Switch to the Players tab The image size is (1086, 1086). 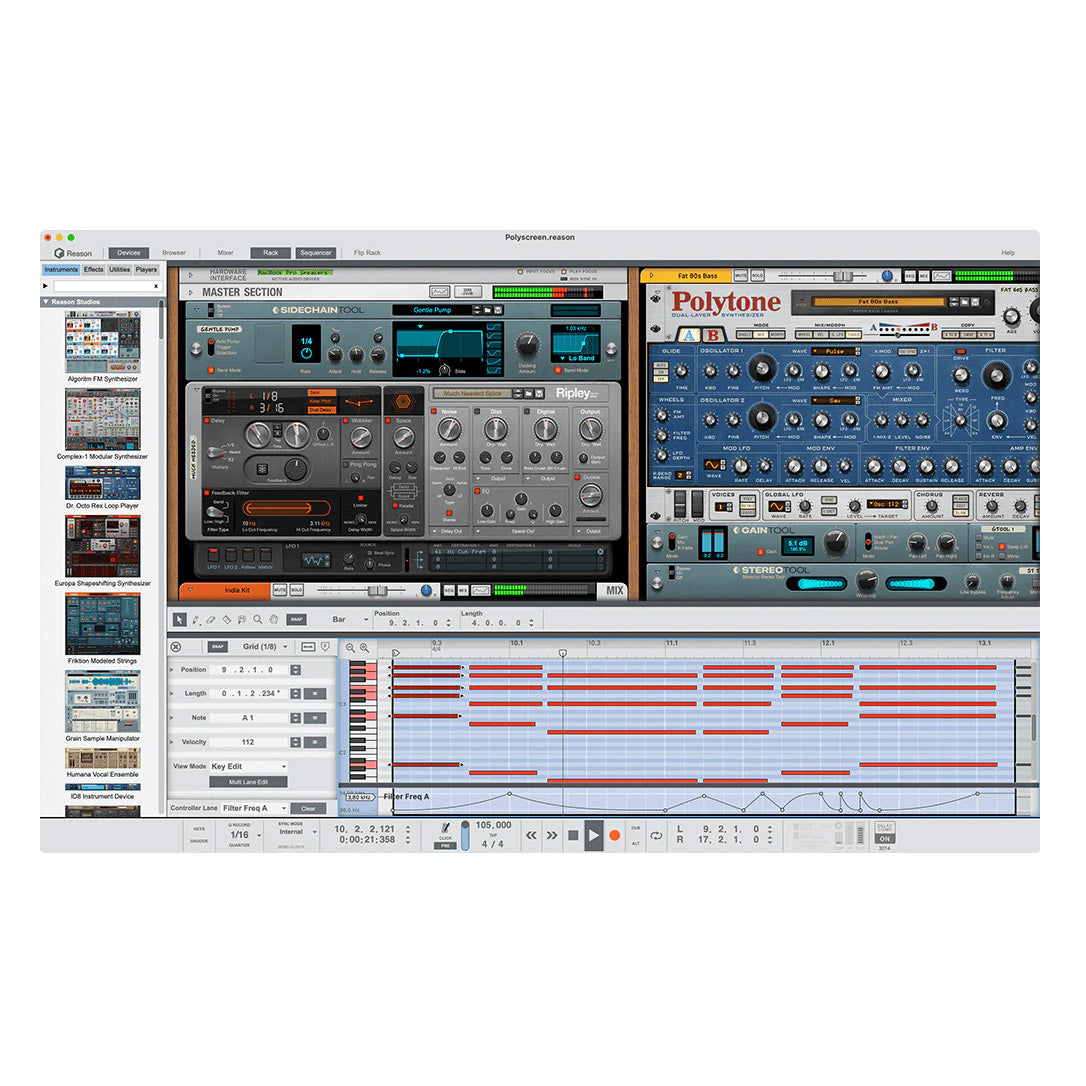146,270
